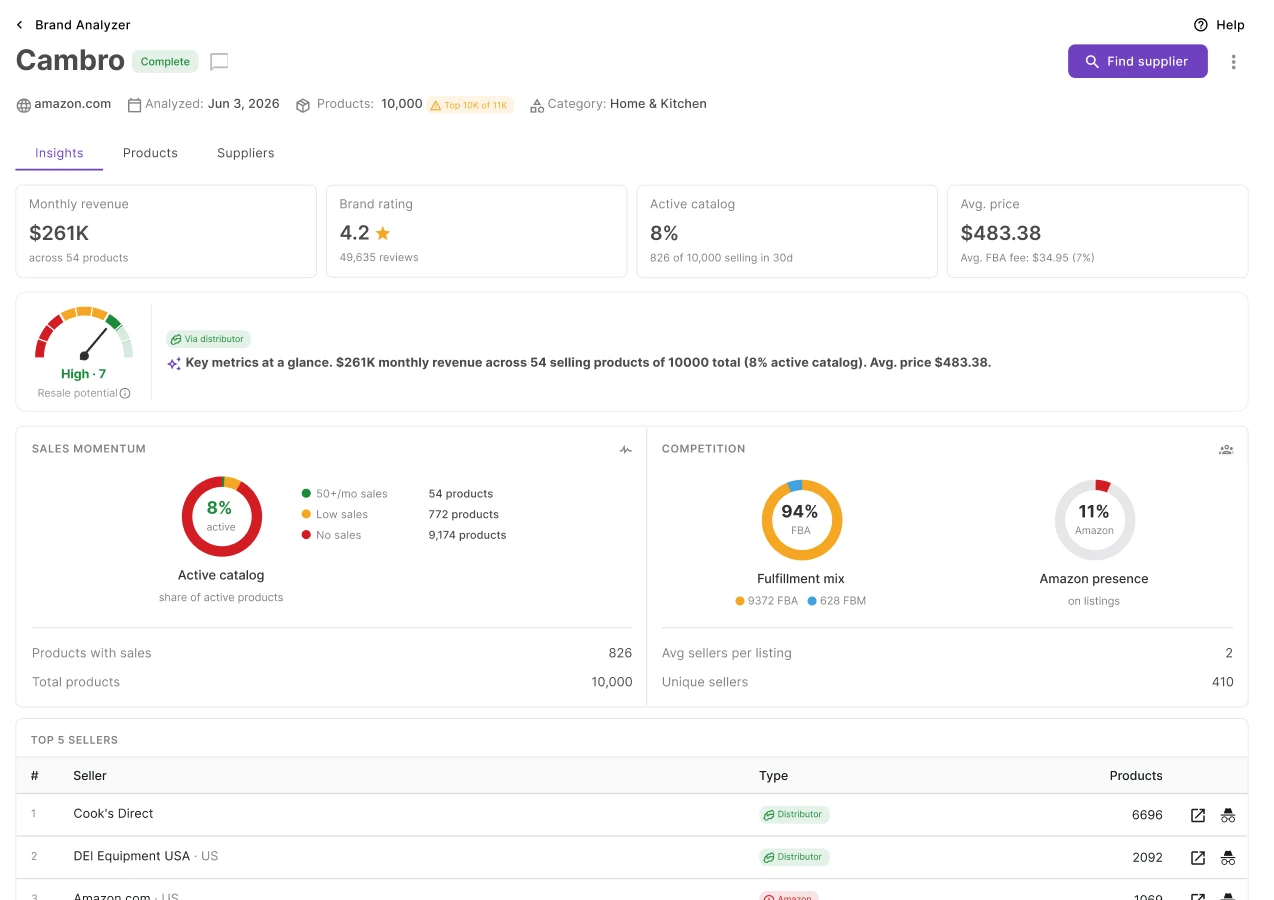
Task: Click the Resale potential info icon
Action: (125, 393)
